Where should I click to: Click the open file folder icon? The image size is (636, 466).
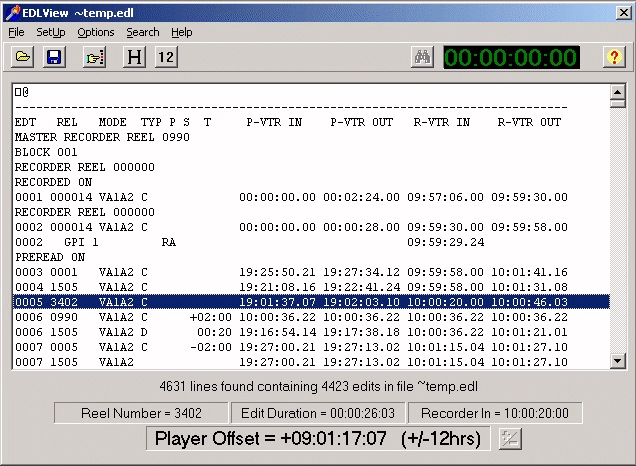click(22, 57)
